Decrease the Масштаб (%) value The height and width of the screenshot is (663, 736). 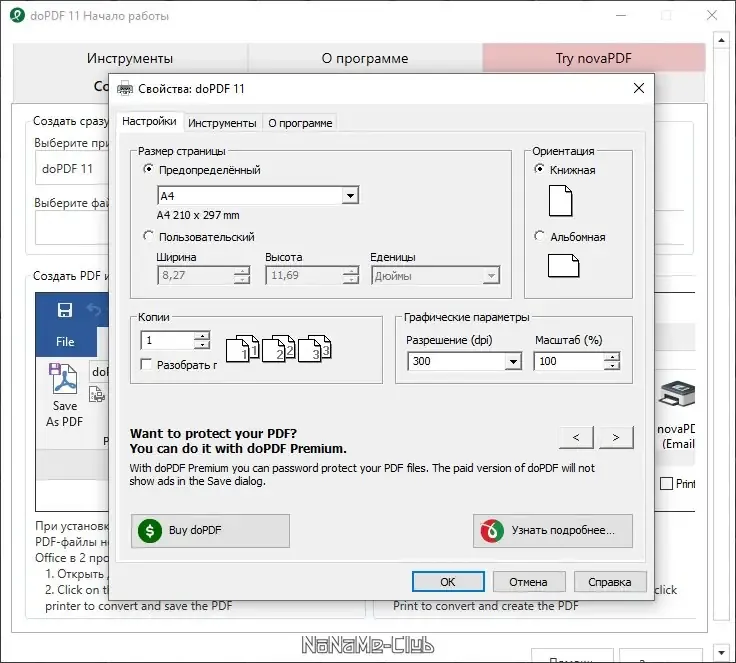[x=612, y=366]
